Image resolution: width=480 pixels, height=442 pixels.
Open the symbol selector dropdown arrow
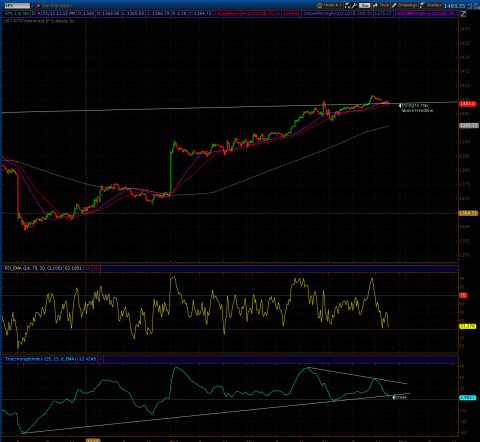click(33, 6)
